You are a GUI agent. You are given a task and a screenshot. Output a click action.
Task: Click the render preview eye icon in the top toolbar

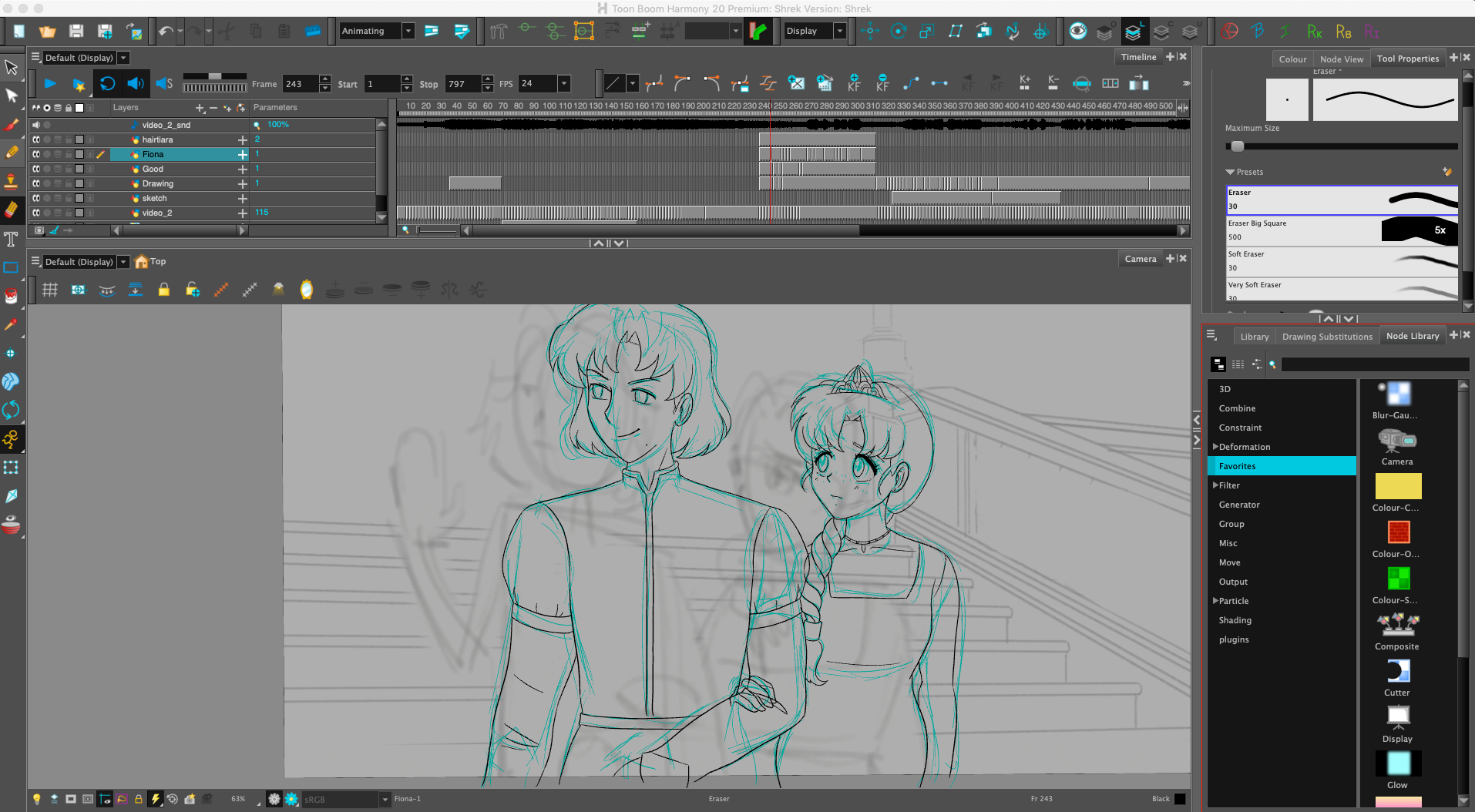tap(1077, 31)
